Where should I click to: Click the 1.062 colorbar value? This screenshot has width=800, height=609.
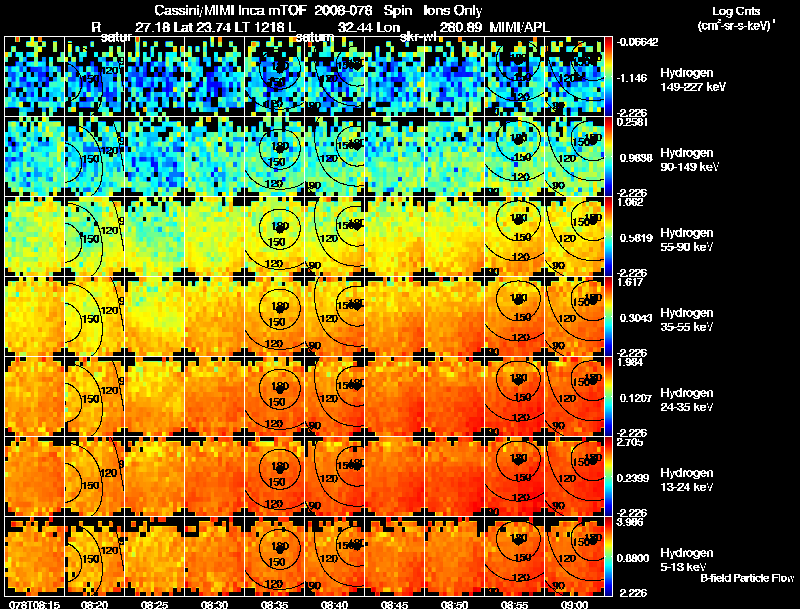point(630,202)
